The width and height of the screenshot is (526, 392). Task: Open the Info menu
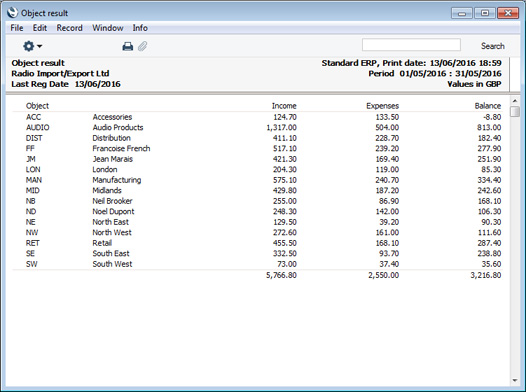140,28
